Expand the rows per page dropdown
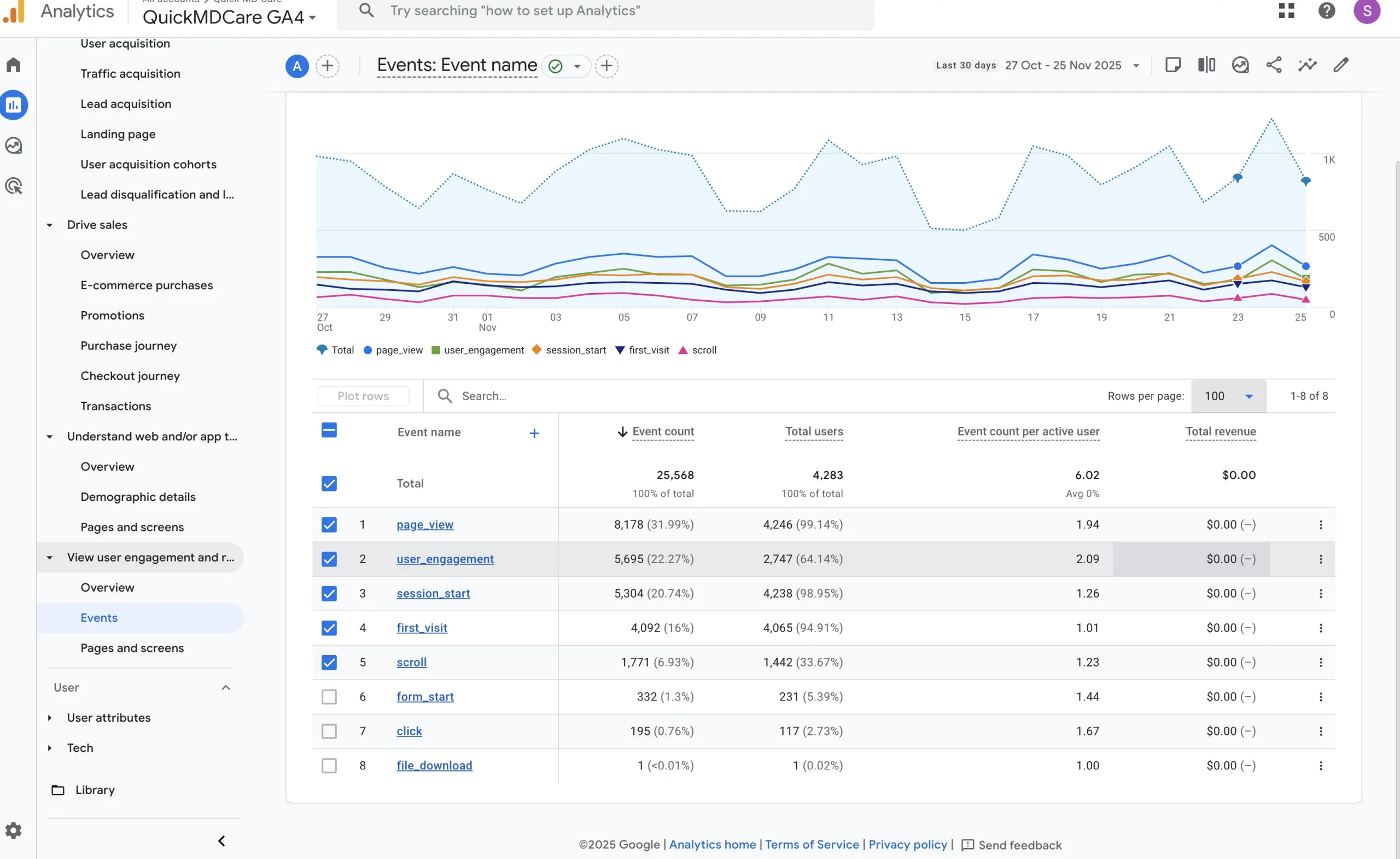The image size is (1400, 859). [x=1228, y=396]
